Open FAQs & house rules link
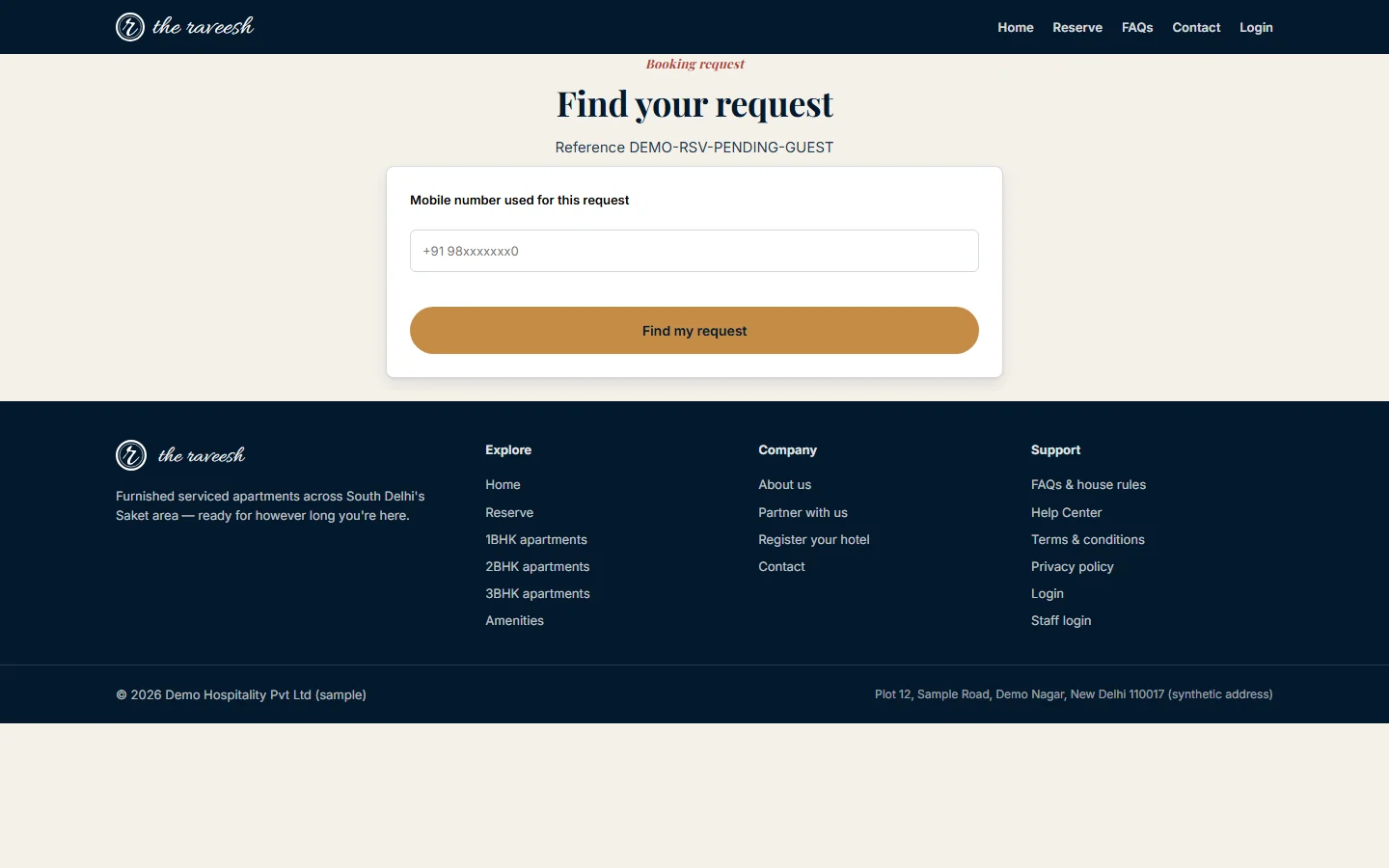 (x=1088, y=485)
